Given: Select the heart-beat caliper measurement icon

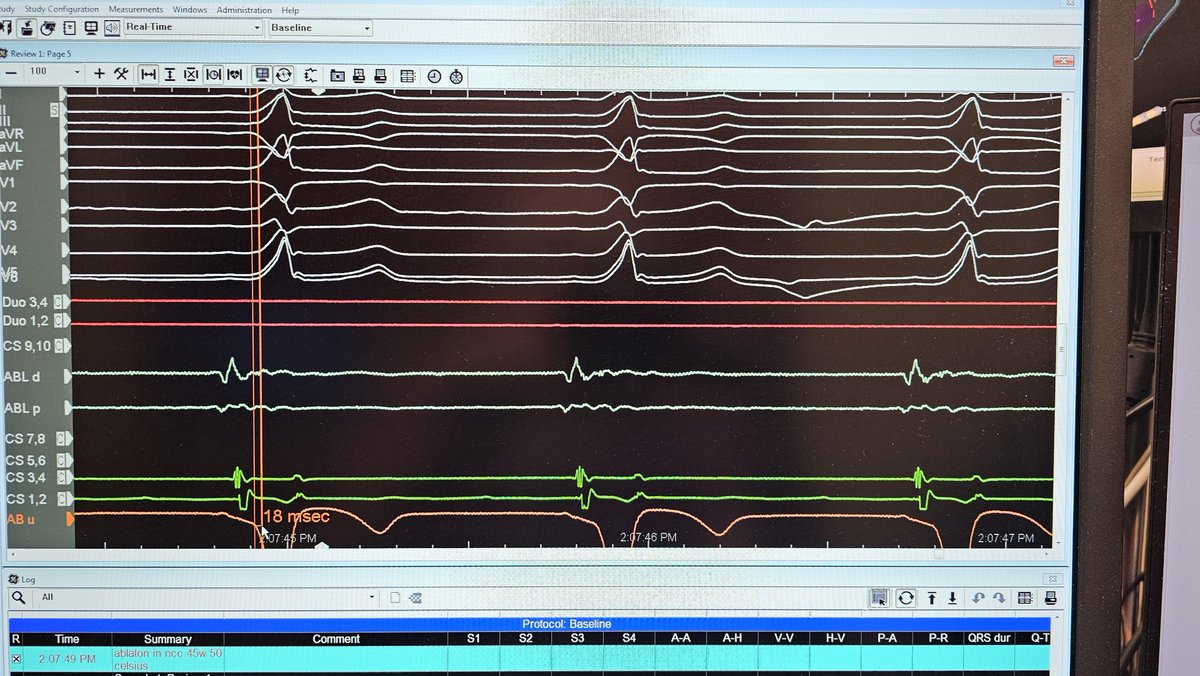Looking at the screenshot, I should [235, 73].
